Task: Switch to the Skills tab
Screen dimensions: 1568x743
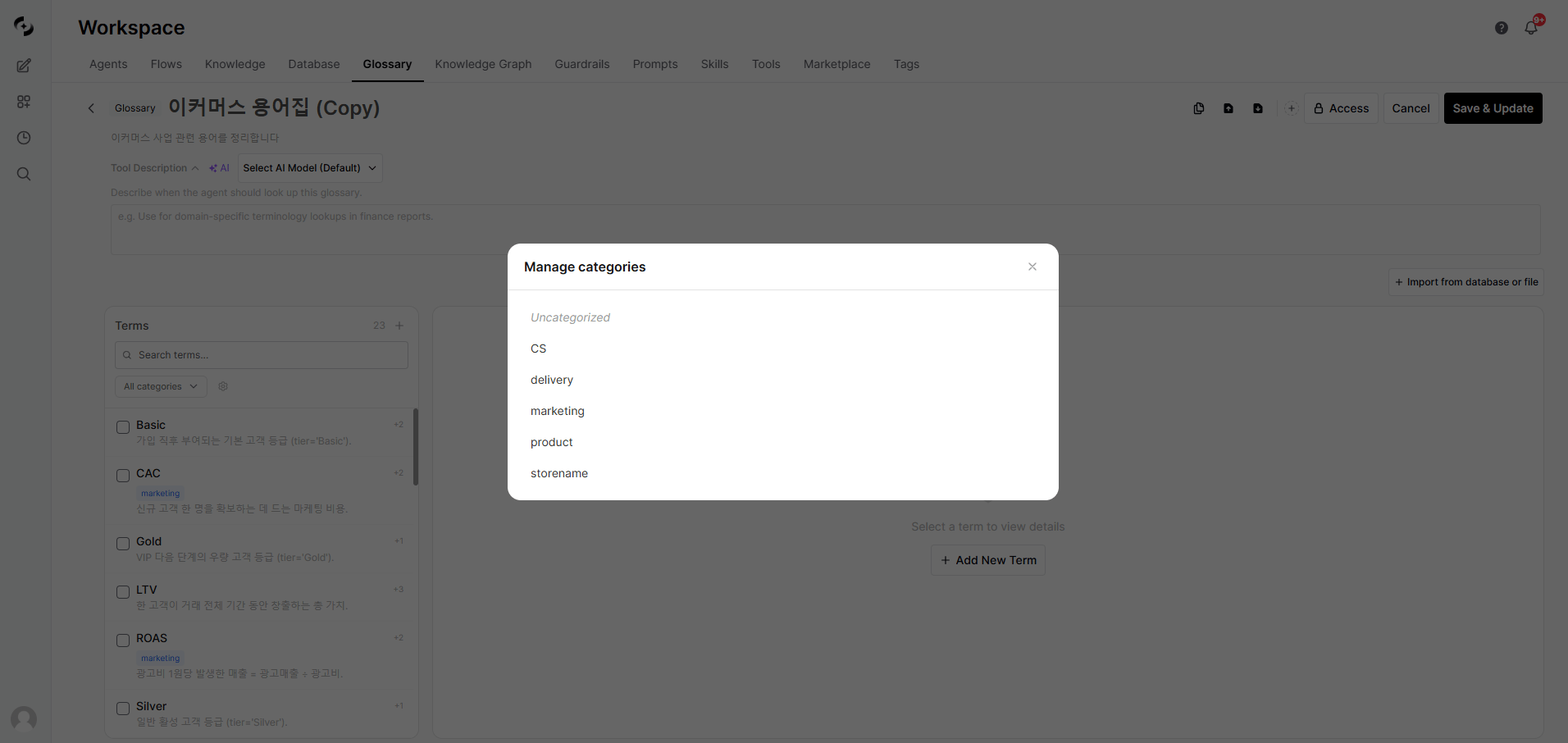Action: point(714,64)
